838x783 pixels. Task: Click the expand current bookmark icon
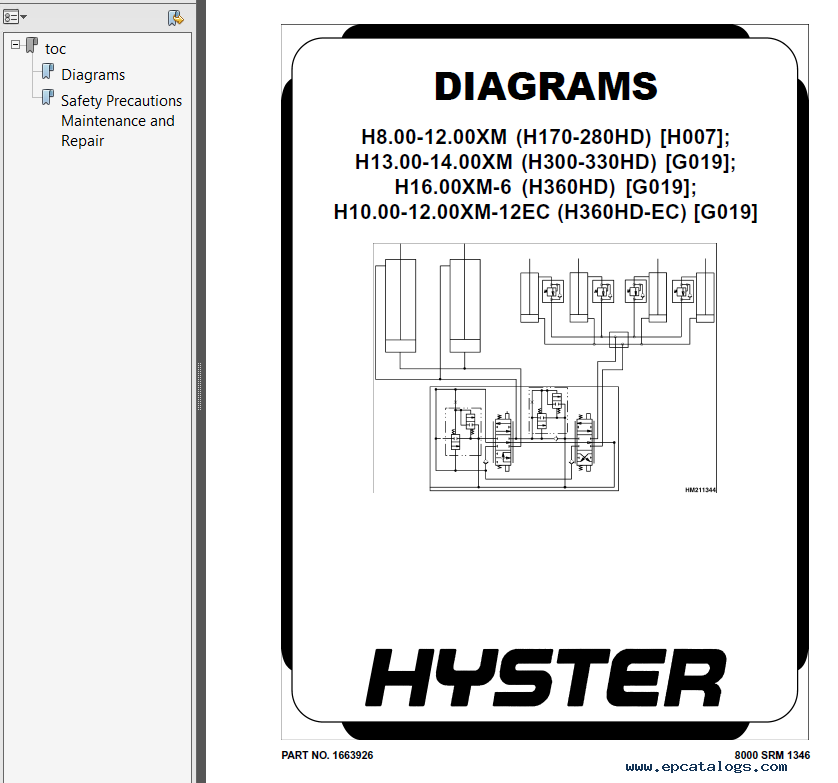(175, 18)
